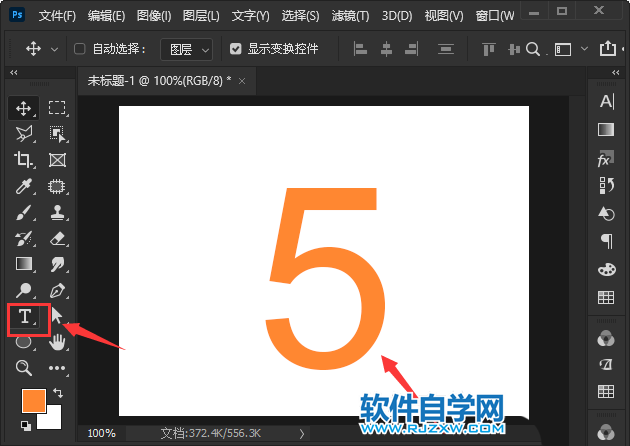The height and width of the screenshot is (446, 630).
Task: Click the Share export icon
Action: coord(608,49)
